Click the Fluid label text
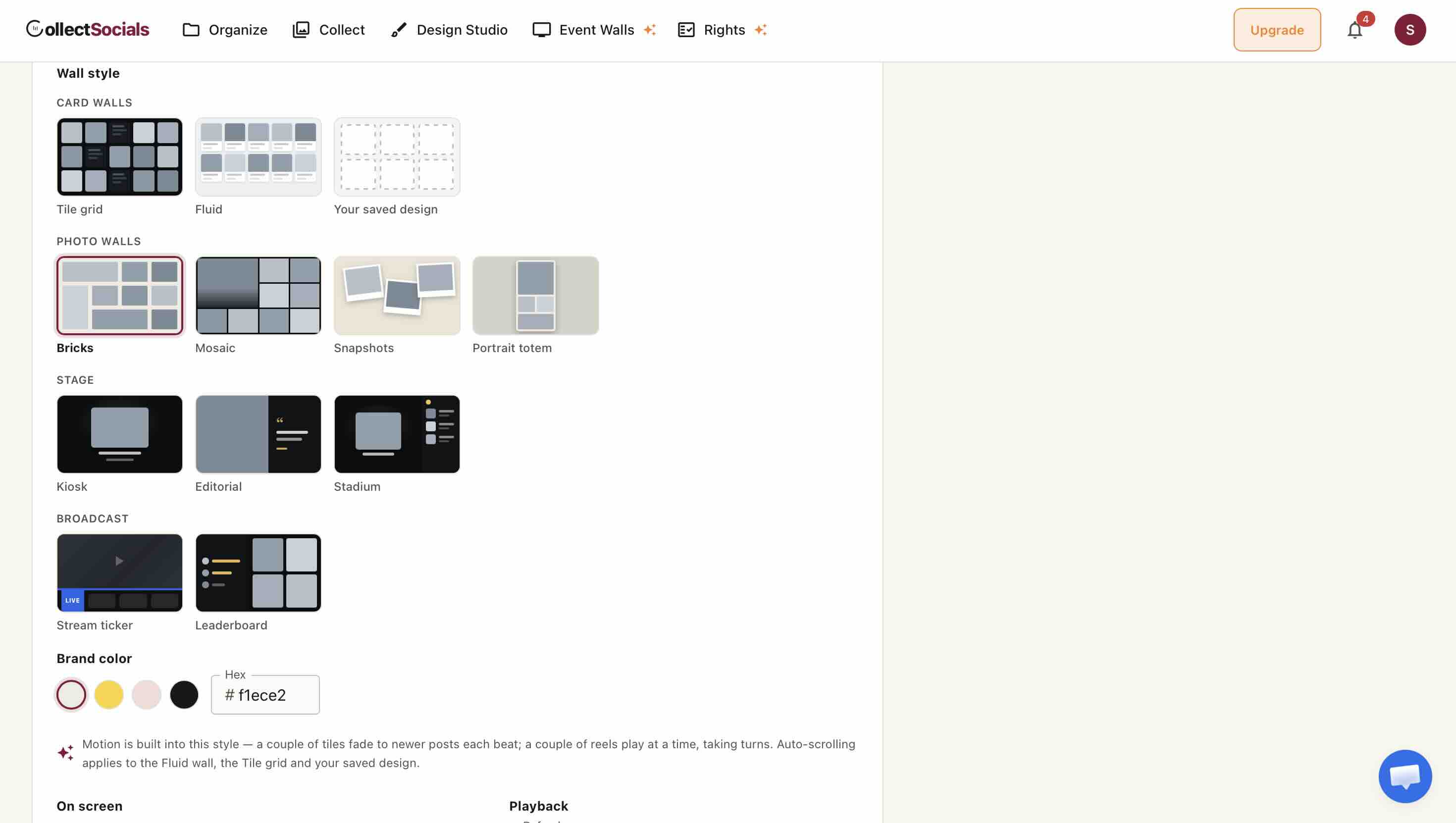This screenshot has height=823, width=1456. pyautogui.click(x=208, y=209)
